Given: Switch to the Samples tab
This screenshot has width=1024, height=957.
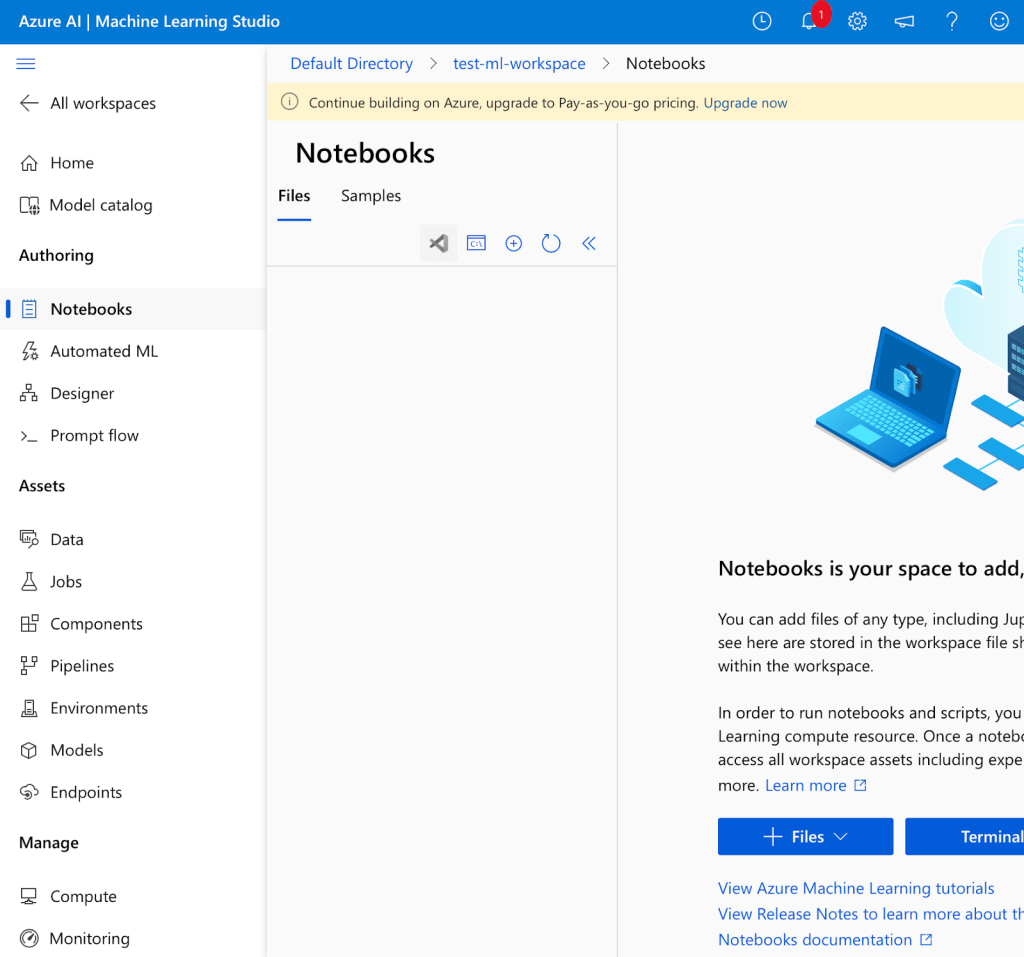Looking at the screenshot, I should [x=370, y=196].
